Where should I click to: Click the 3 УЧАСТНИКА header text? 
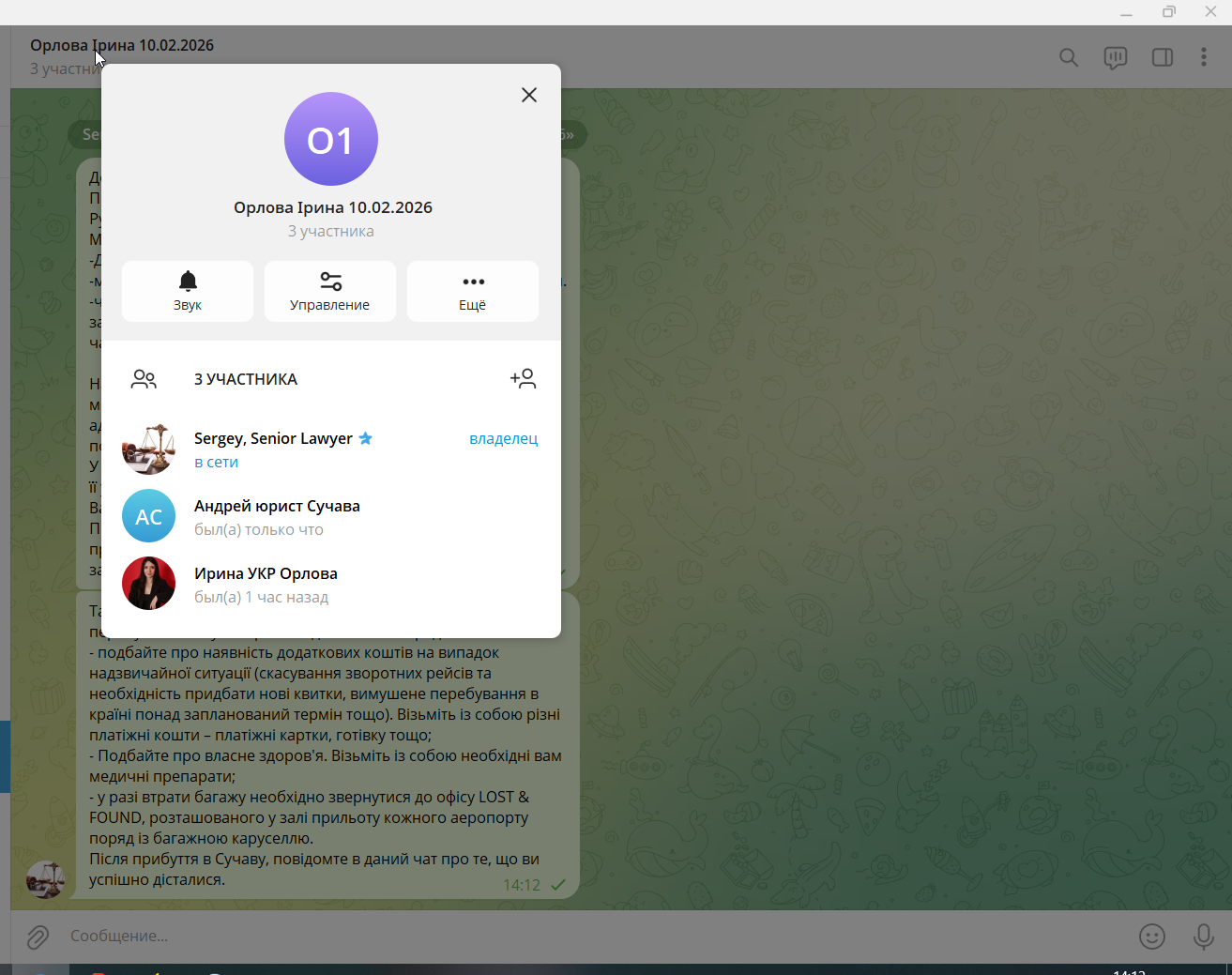tap(246, 379)
